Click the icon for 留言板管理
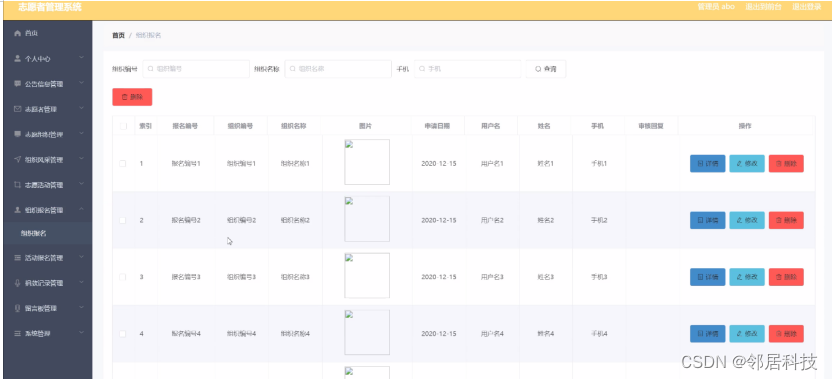Viewport: 833px width, 380px height. tap(17, 308)
